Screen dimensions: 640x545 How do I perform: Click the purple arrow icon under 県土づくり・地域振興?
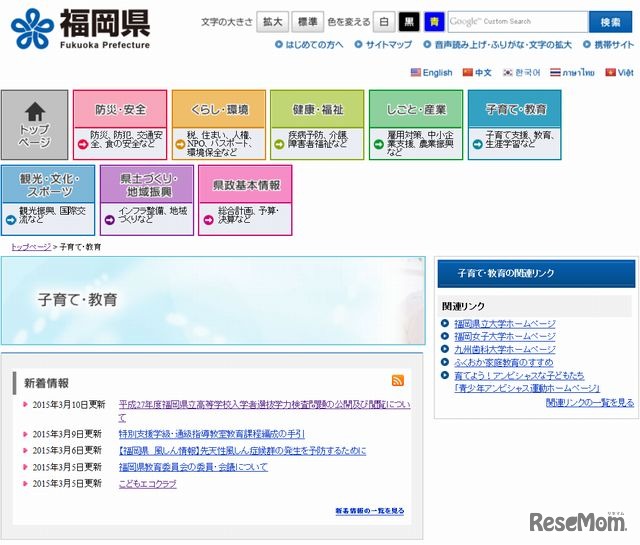coord(109,220)
